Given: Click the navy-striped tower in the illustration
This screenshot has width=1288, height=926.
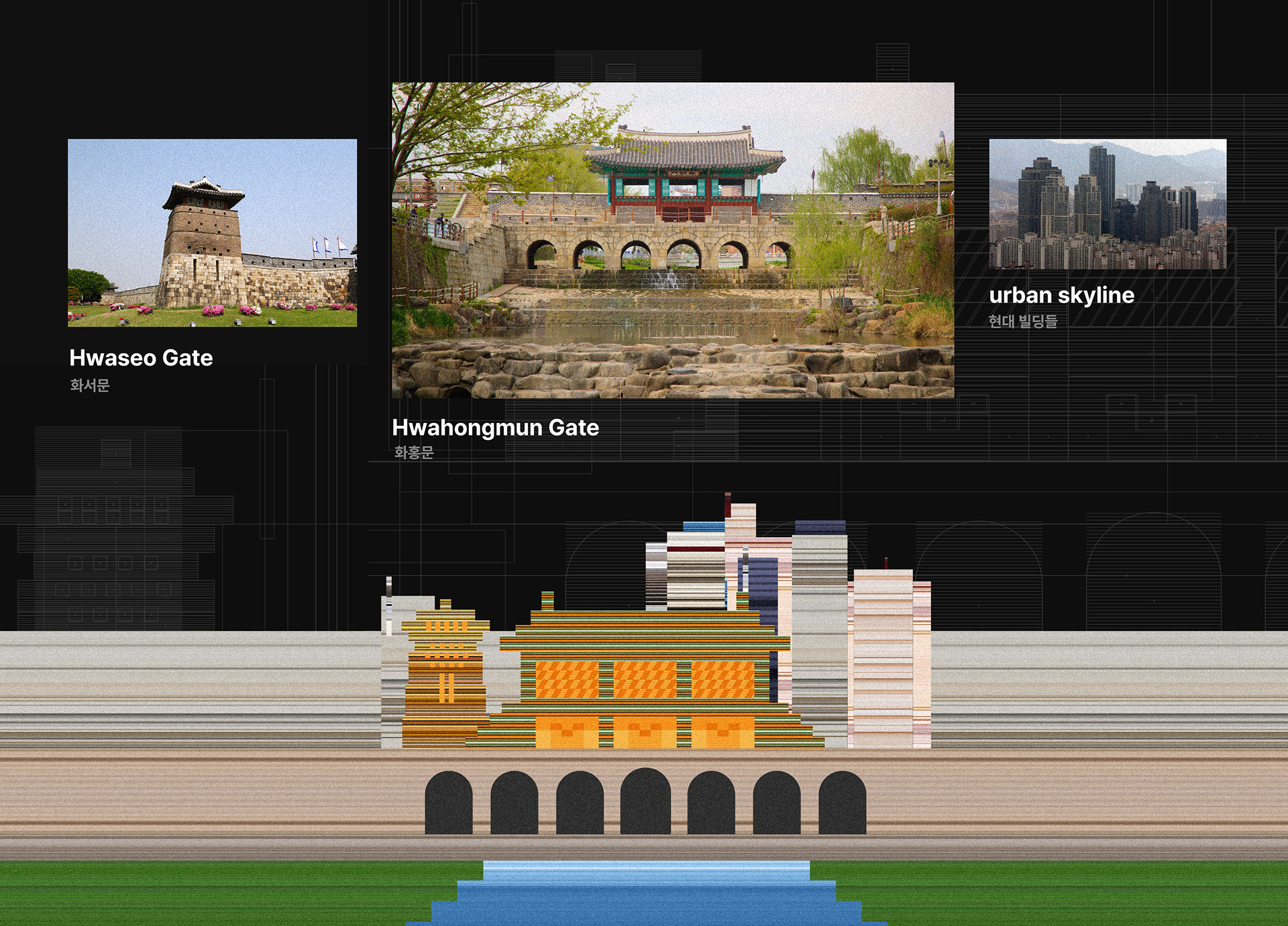Looking at the screenshot, I should point(763,582).
